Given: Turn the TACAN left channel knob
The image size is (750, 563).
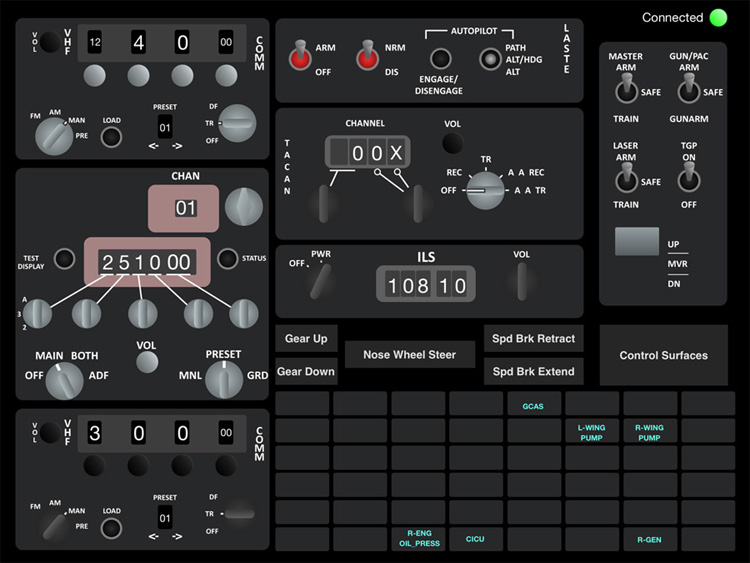Looking at the screenshot, I should (324, 204).
